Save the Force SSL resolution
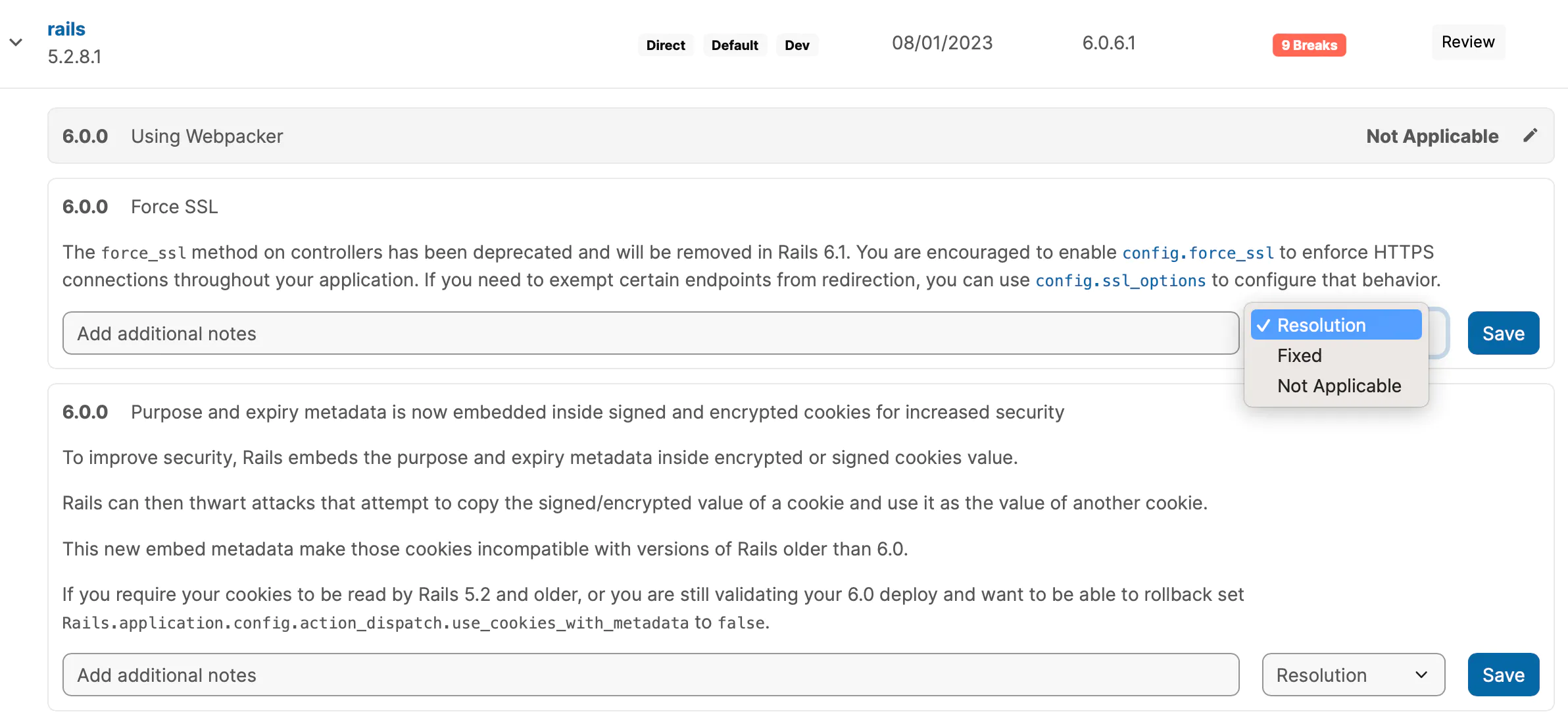The width and height of the screenshot is (1568, 720). (1503, 334)
